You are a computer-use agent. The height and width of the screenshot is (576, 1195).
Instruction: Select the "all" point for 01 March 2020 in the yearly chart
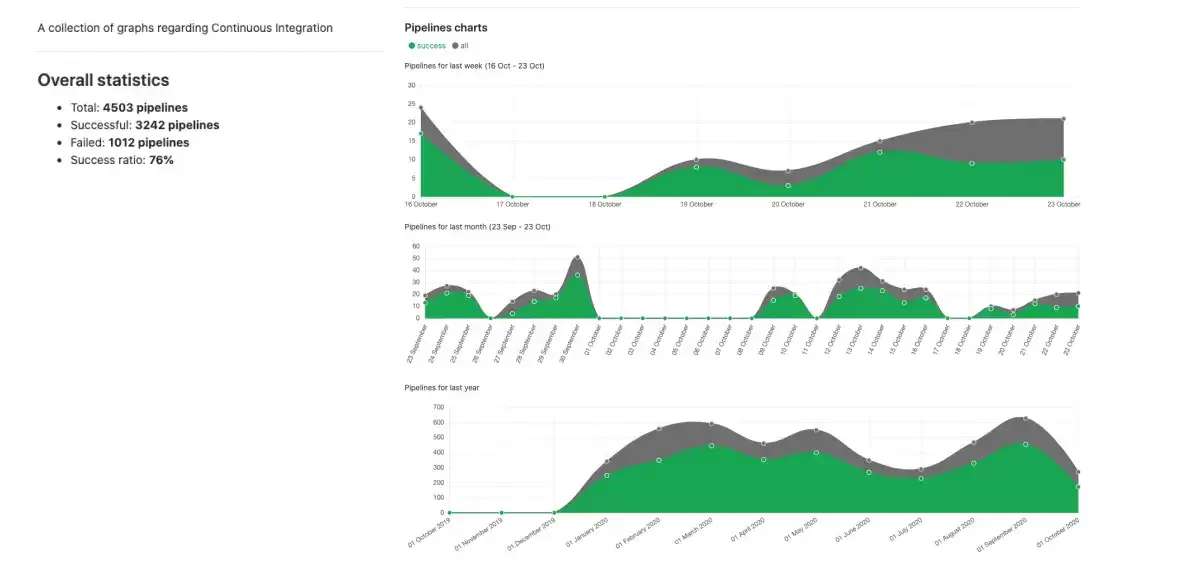(x=712, y=424)
